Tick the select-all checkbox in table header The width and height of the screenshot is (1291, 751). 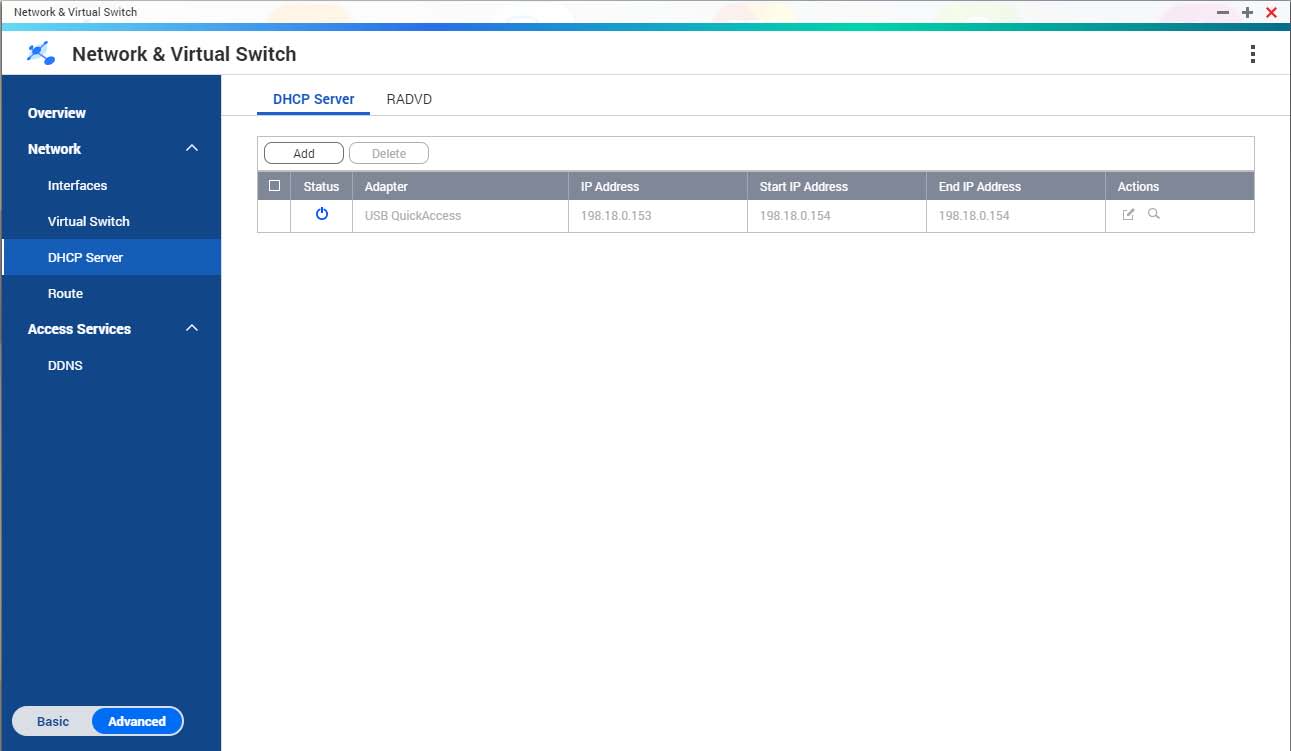click(x=274, y=185)
